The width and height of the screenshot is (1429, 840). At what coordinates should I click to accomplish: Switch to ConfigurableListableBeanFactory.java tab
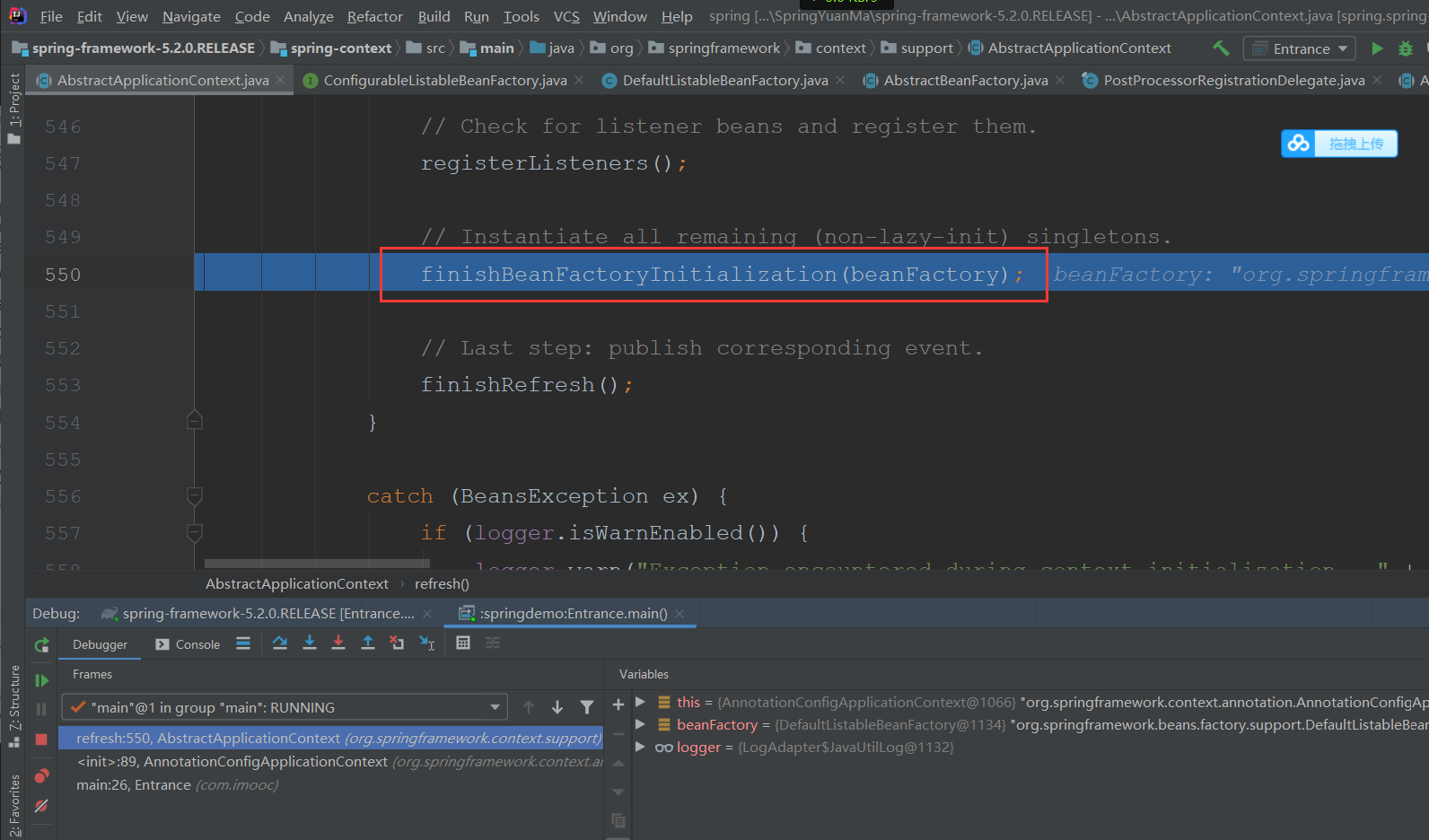point(445,81)
